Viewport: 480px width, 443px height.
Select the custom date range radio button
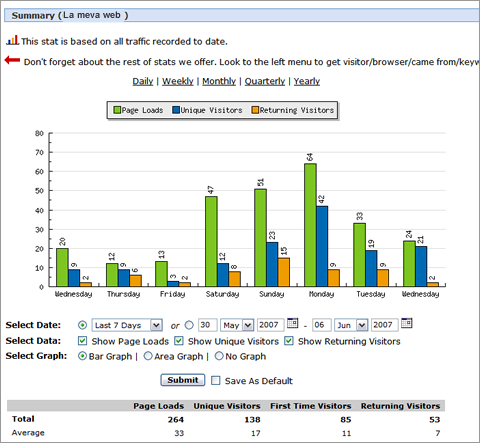tap(189, 325)
